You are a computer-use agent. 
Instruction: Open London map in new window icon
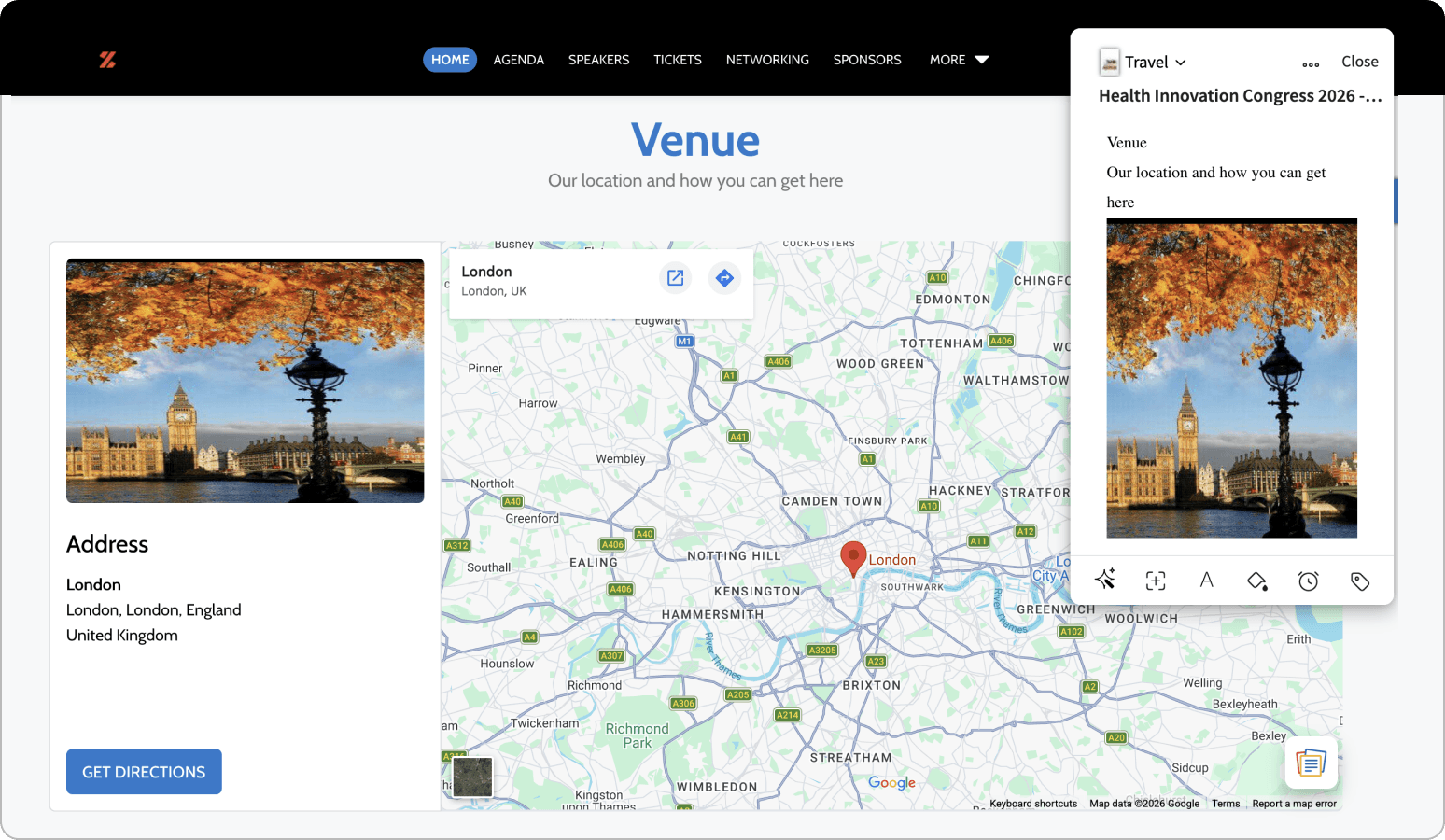coord(675,278)
